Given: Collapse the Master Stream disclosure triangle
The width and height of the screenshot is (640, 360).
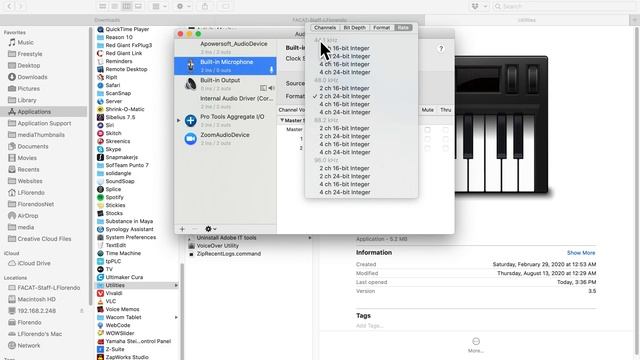Looking at the screenshot, I should click(282, 120).
